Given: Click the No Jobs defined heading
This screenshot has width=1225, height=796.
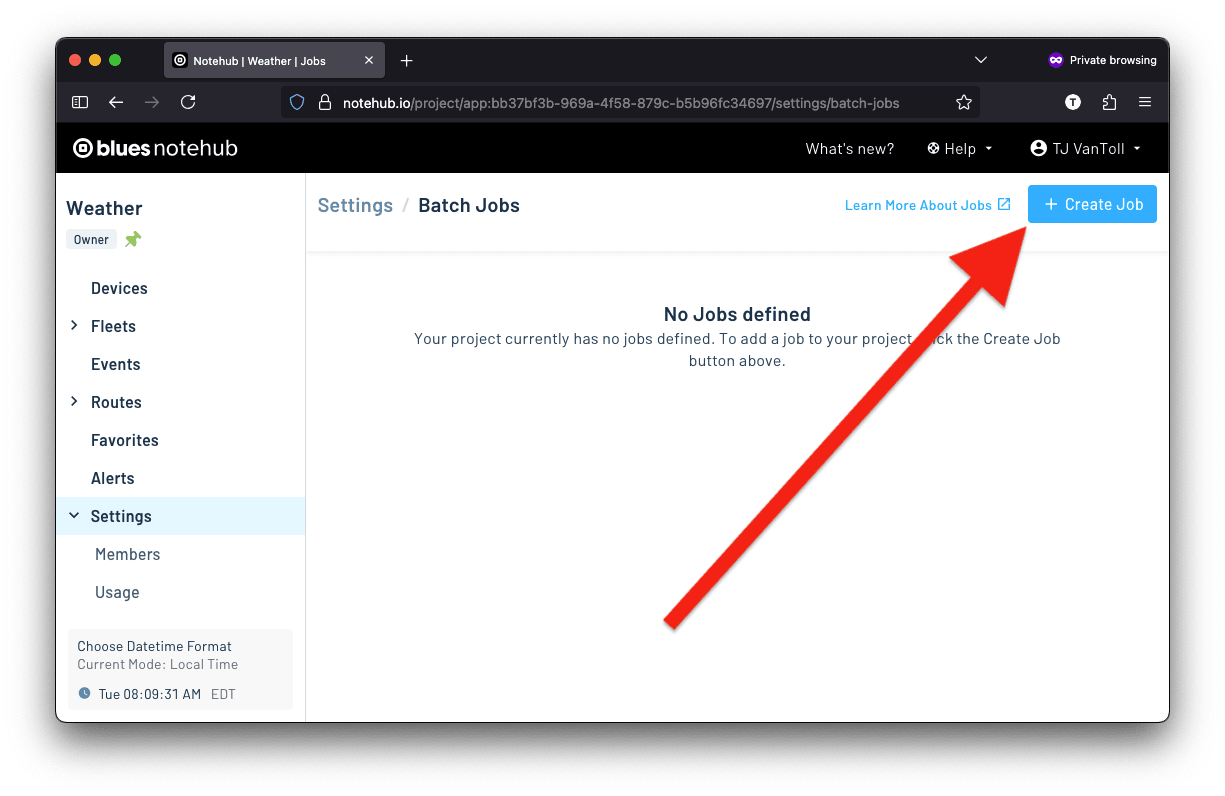Looking at the screenshot, I should (737, 314).
